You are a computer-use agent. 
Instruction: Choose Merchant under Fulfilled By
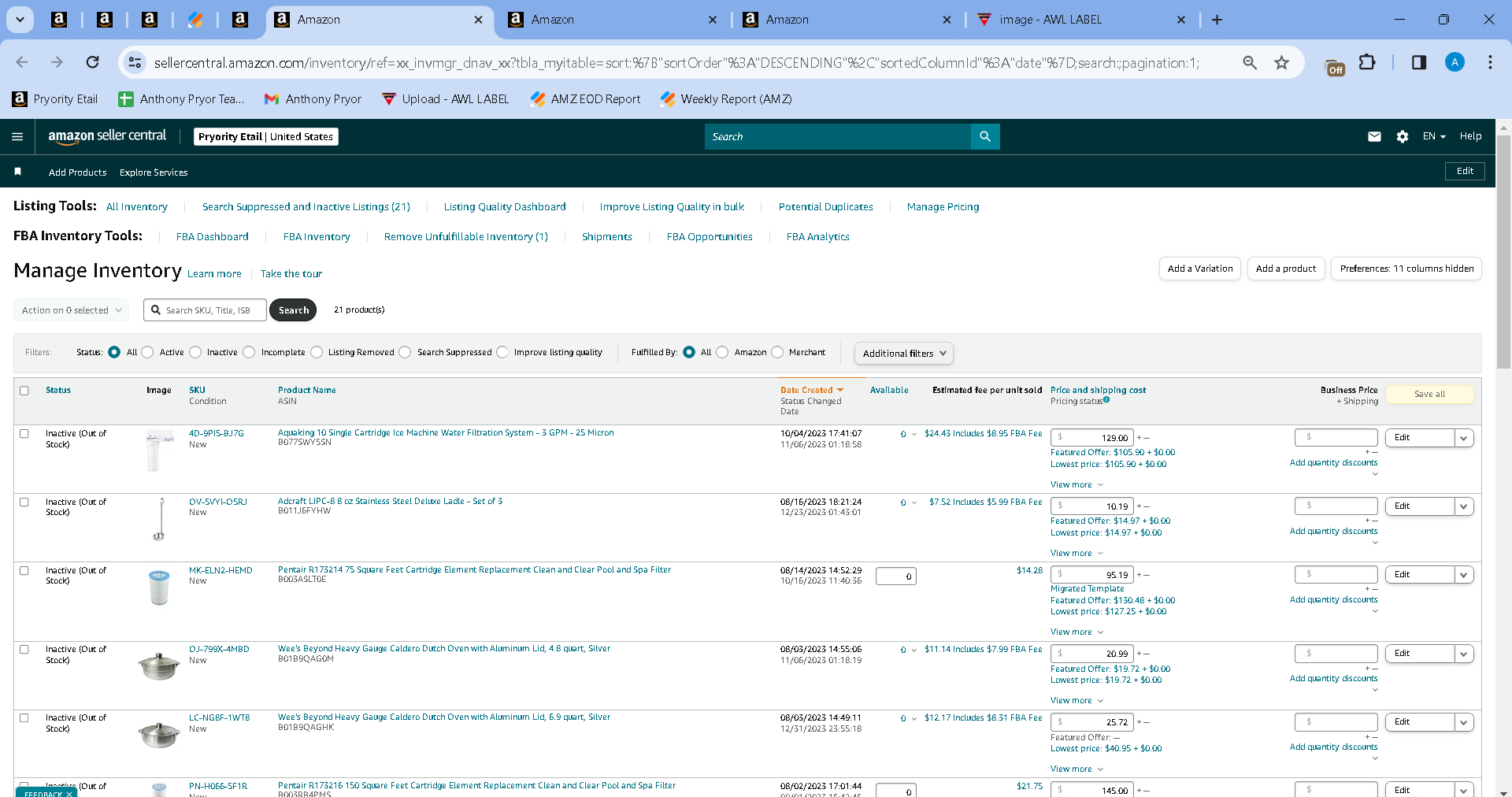(777, 352)
